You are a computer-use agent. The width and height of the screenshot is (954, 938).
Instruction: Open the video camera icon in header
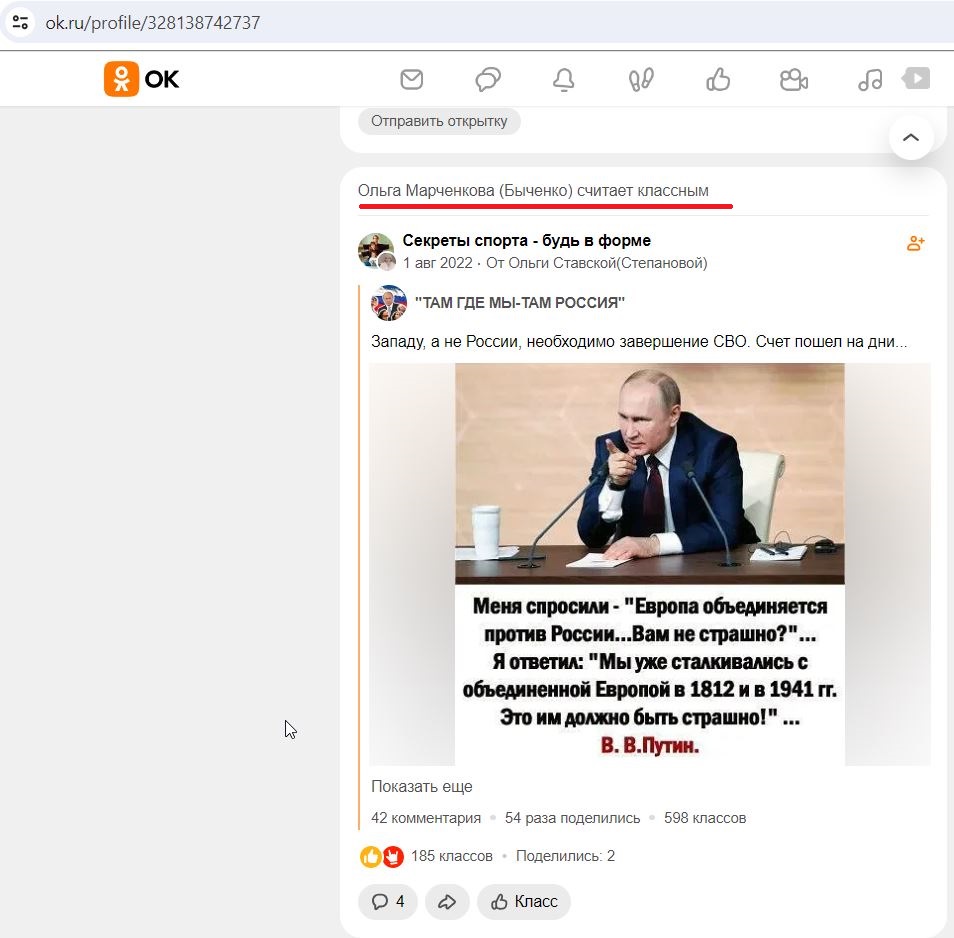[x=794, y=80]
